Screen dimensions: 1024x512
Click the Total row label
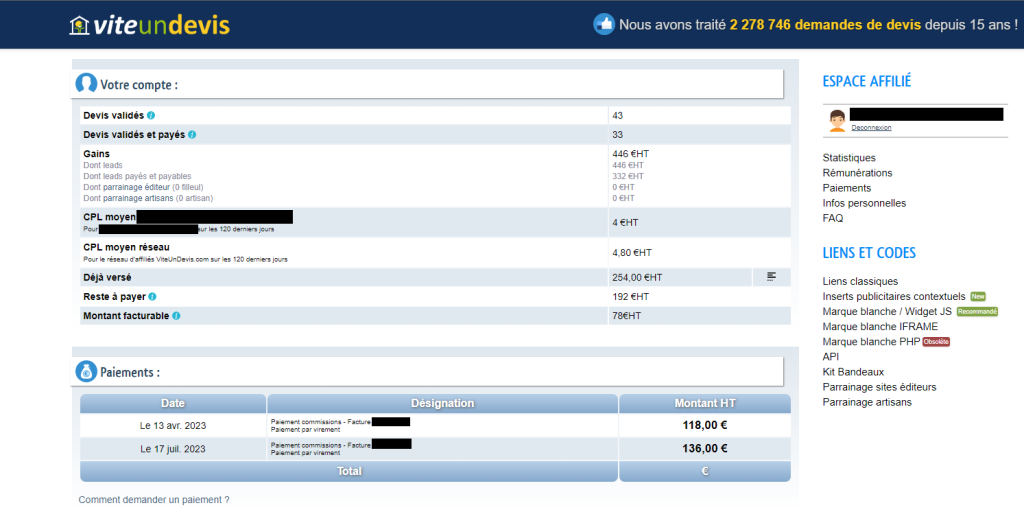click(x=349, y=471)
